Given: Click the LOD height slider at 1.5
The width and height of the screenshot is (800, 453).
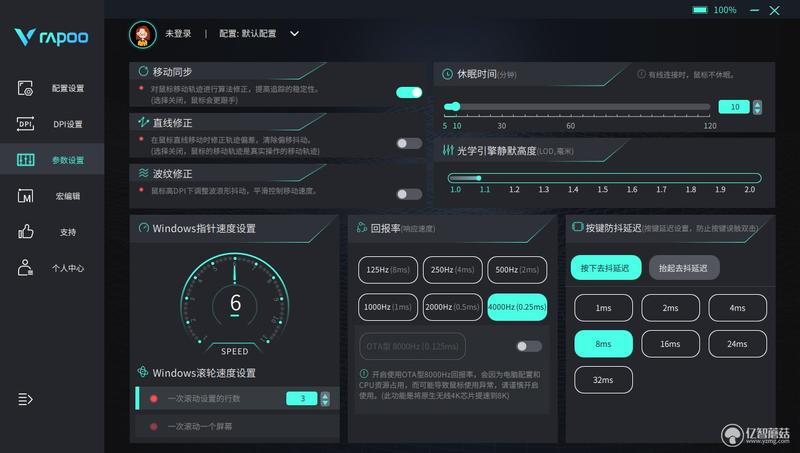Looking at the screenshot, I should click(603, 178).
